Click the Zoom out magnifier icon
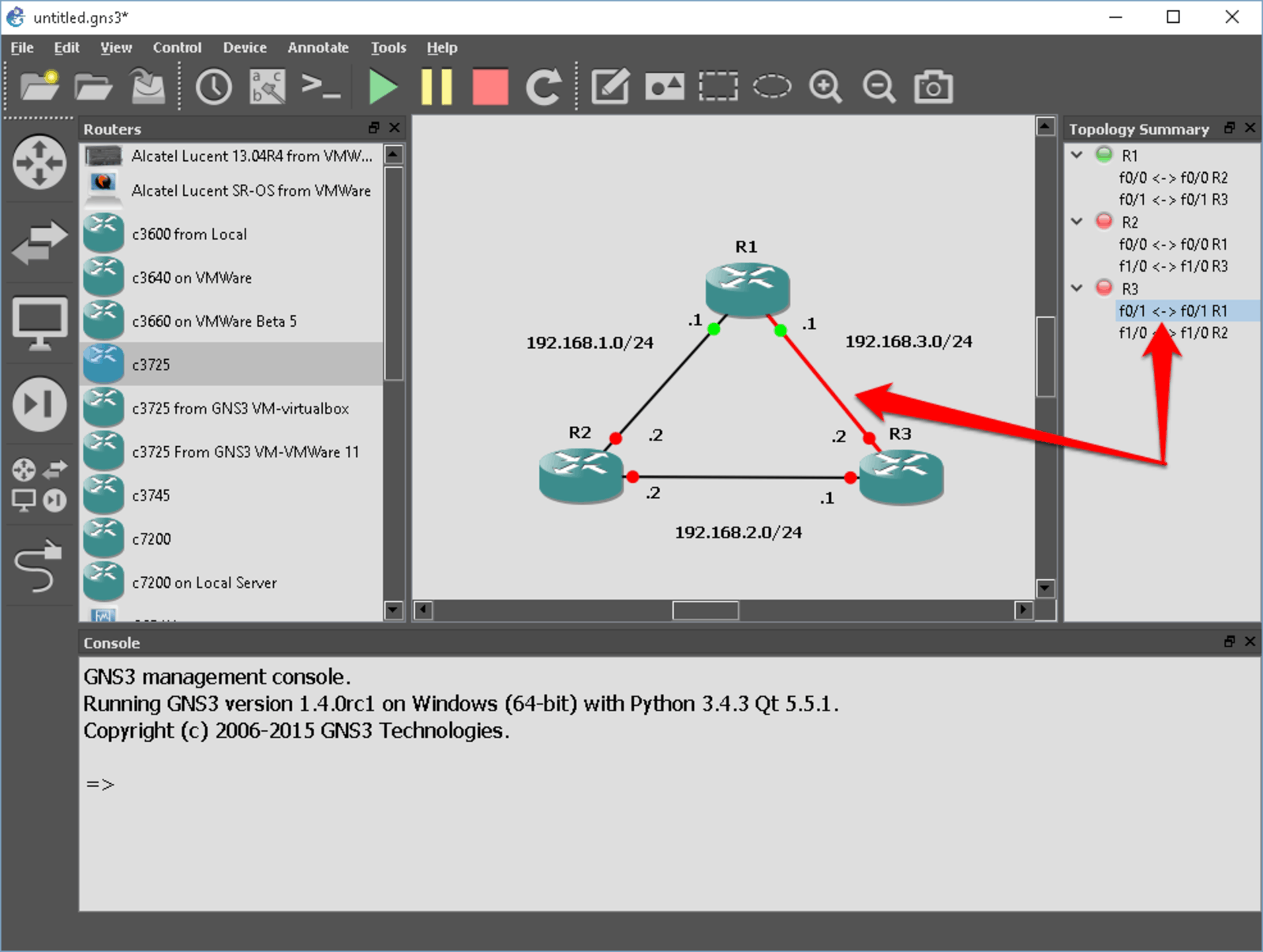The height and width of the screenshot is (952, 1263). [x=879, y=87]
